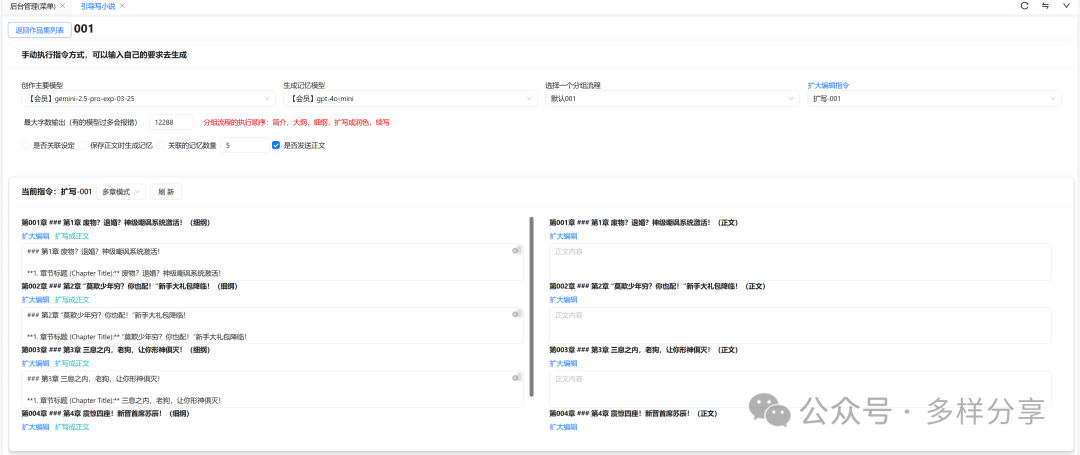The image size is (1080, 455).
Task: Click the small icon inside chapter 1 outline box
Action: tap(515, 251)
